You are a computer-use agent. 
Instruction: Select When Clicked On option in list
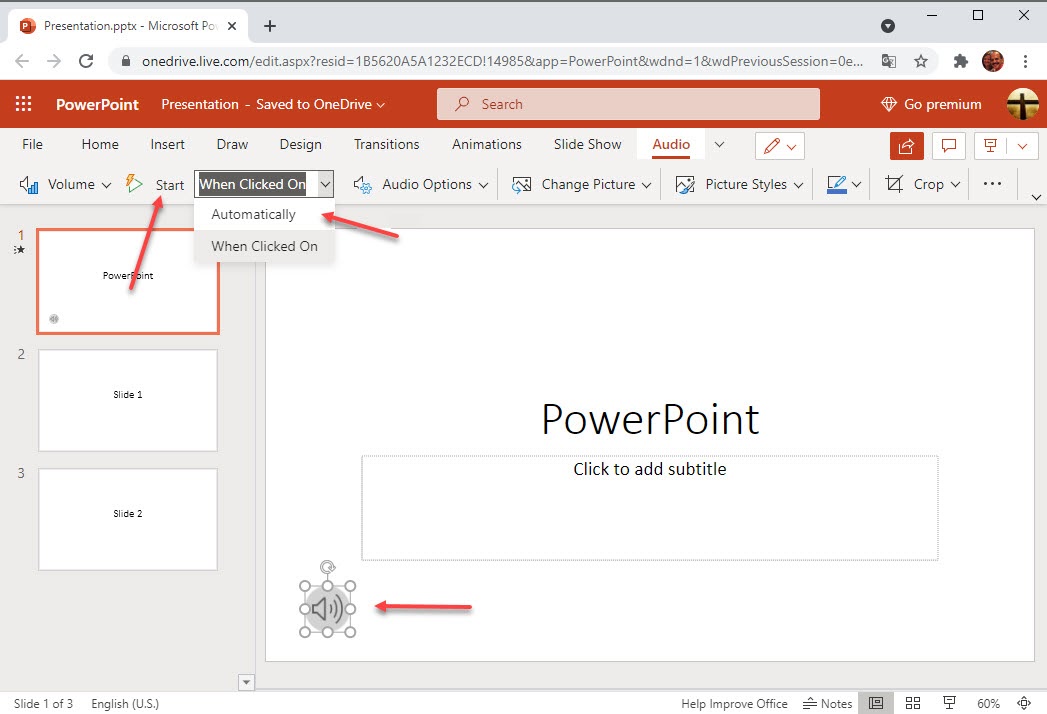264,246
